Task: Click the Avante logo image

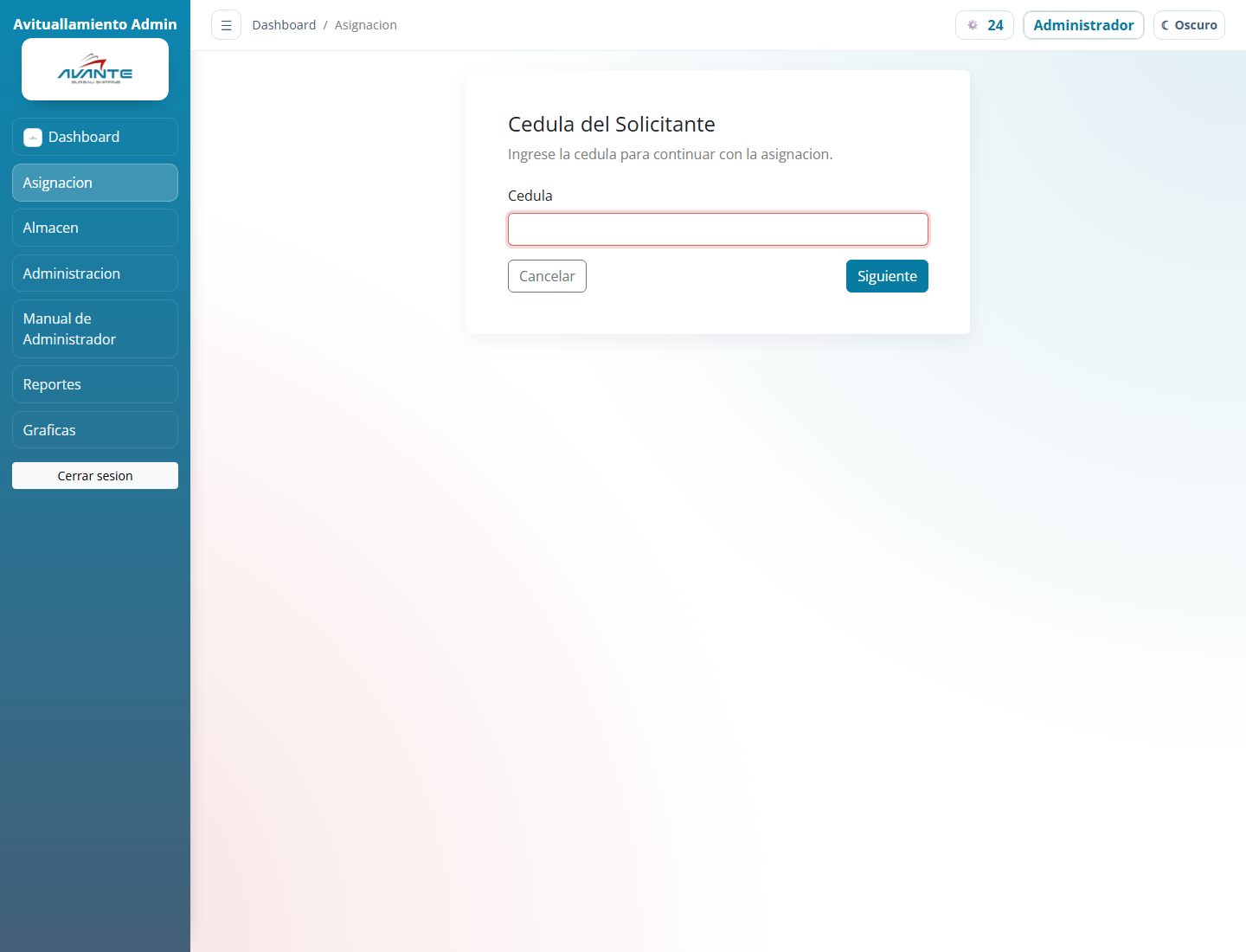Action: (95, 69)
